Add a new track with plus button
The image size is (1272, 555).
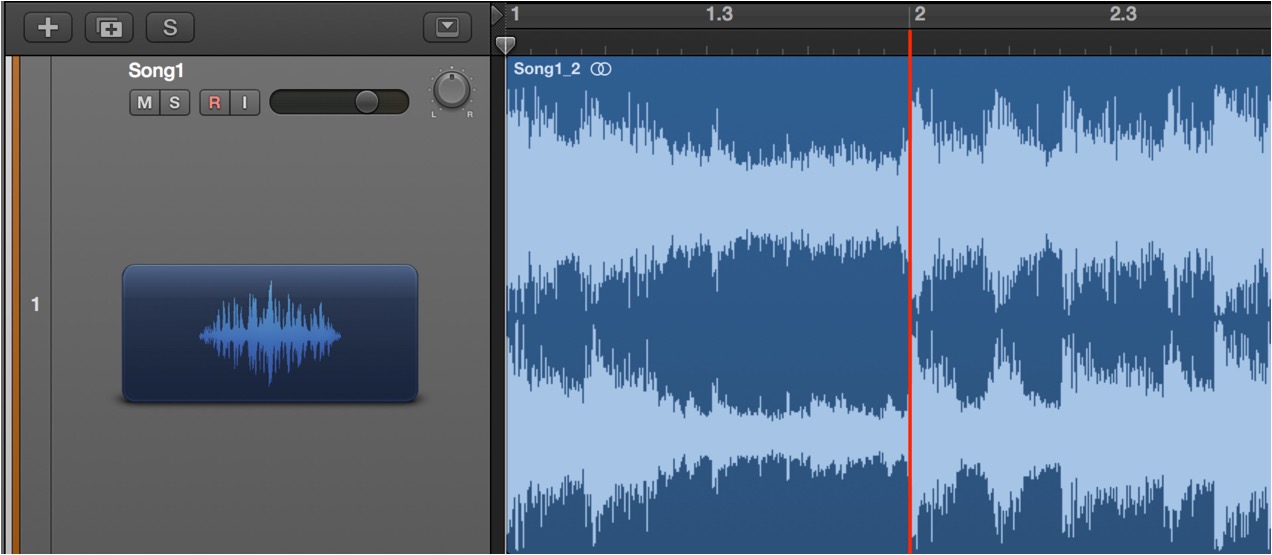48,28
